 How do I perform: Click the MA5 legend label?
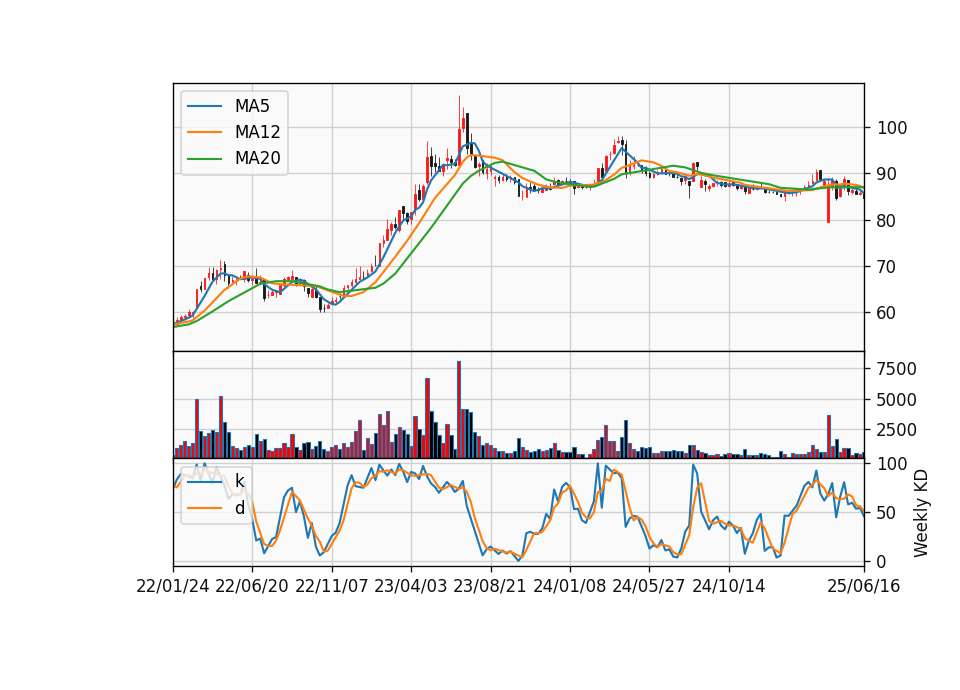pos(252,106)
